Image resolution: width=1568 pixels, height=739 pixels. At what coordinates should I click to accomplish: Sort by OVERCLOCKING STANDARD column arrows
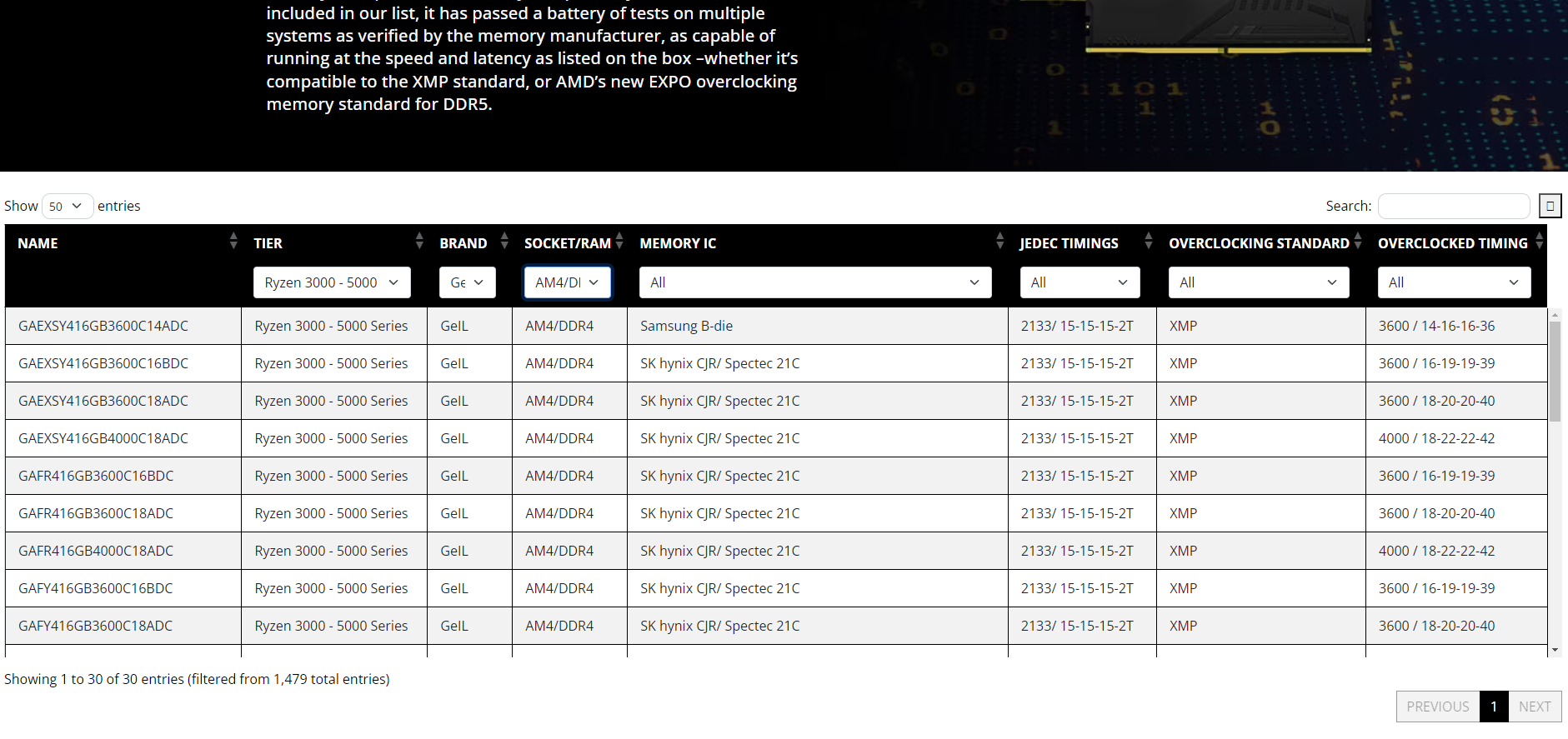pyautogui.click(x=1358, y=242)
